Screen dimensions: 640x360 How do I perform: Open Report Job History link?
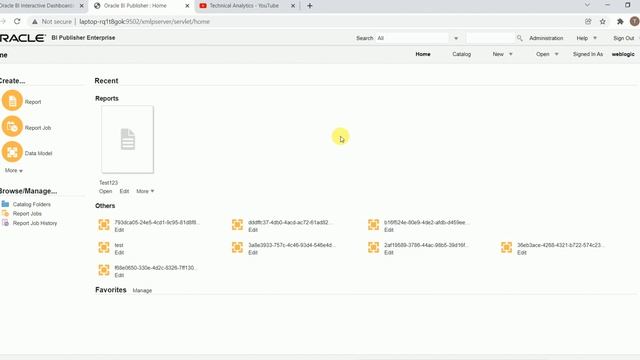pos(35,223)
